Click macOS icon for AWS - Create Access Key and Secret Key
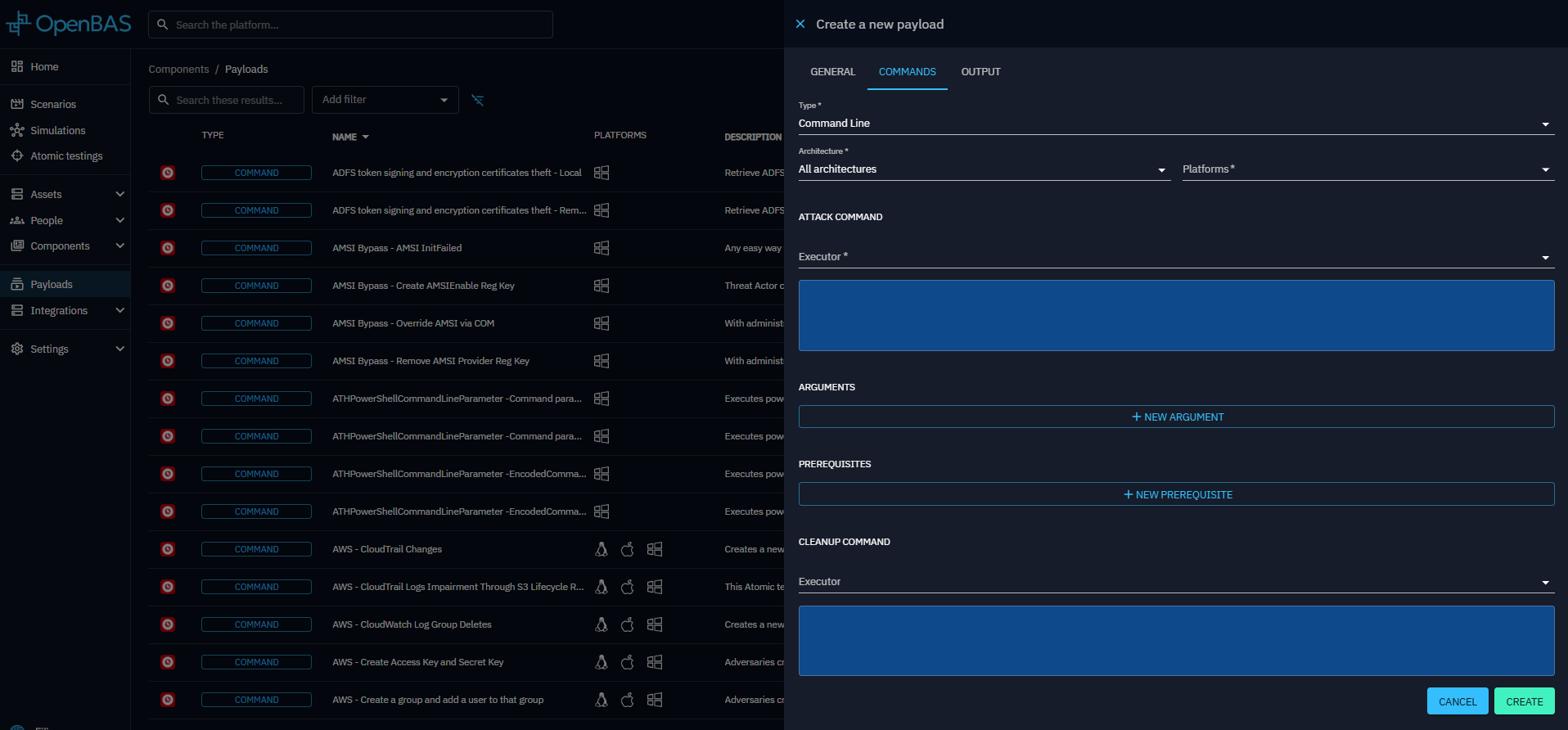The width and height of the screenshot is (1568, 730). pos(628,662)
